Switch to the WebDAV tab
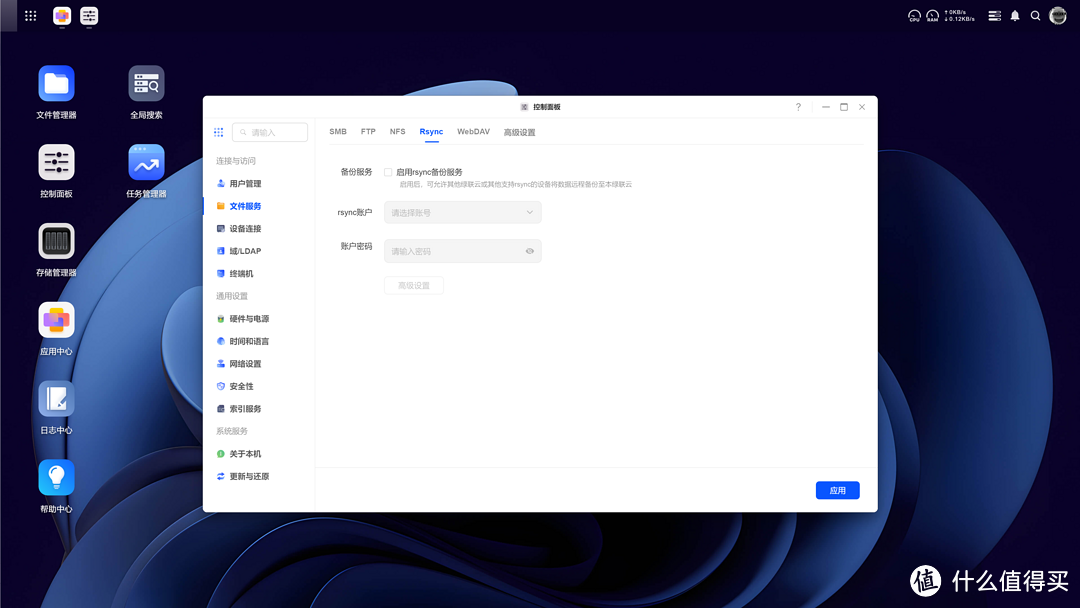The image size is (1080, 608). [x=473, y=132]
